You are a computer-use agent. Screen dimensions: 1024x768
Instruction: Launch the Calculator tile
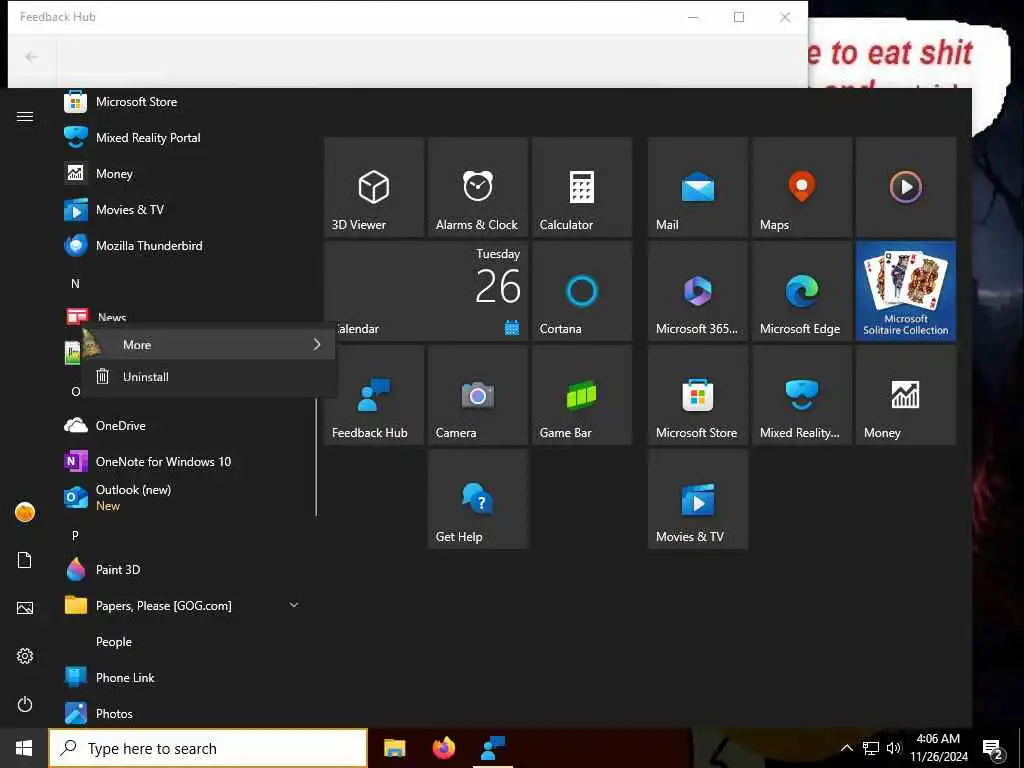click(582, 187)
